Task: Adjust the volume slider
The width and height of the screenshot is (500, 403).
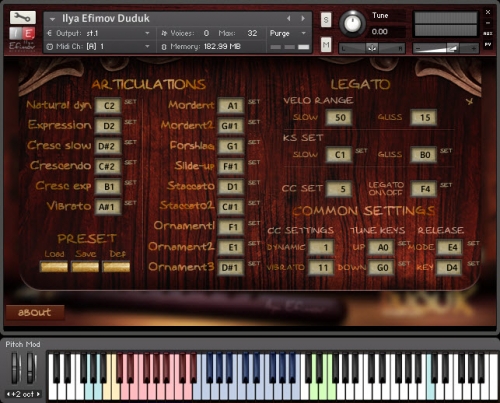Action: [446, 48]
